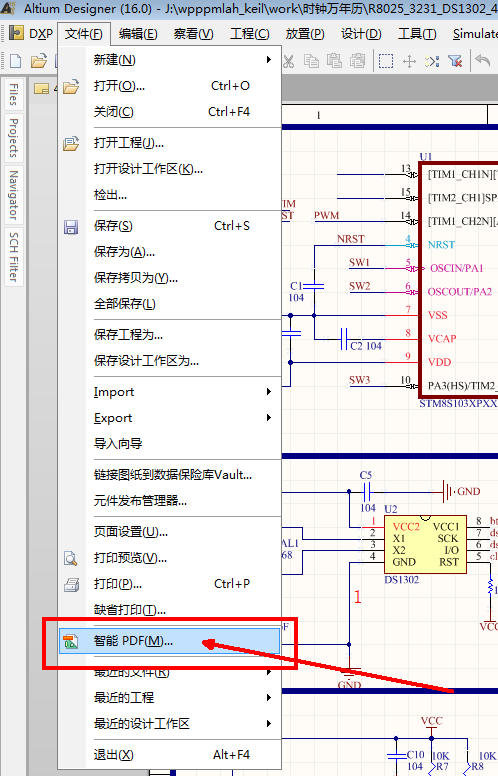Click the folder icon beside Open menu entry
The width and height of the screenshot is (498, 776).
71,87
